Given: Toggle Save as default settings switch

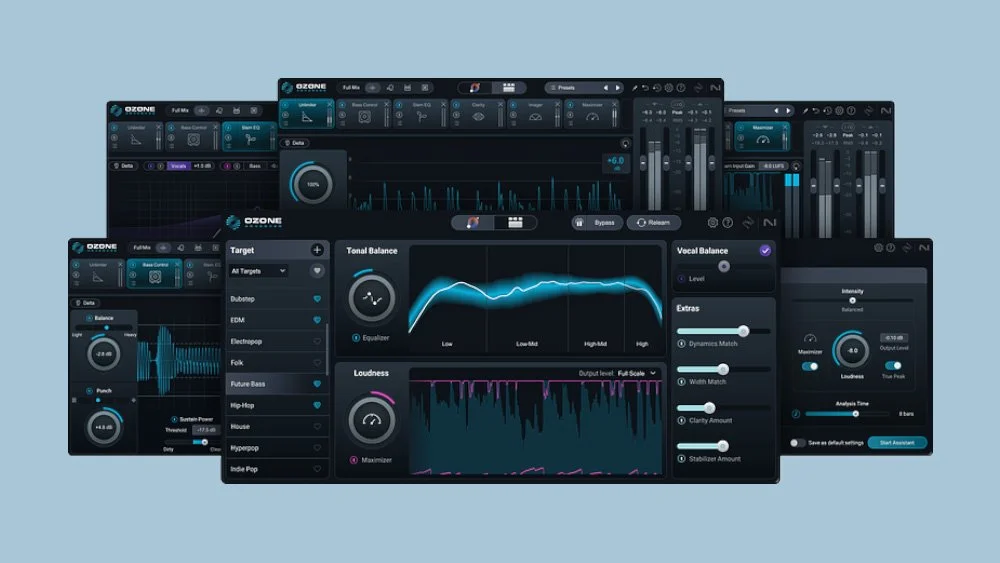Looking at the screenshot, I should tap(797, 442).
